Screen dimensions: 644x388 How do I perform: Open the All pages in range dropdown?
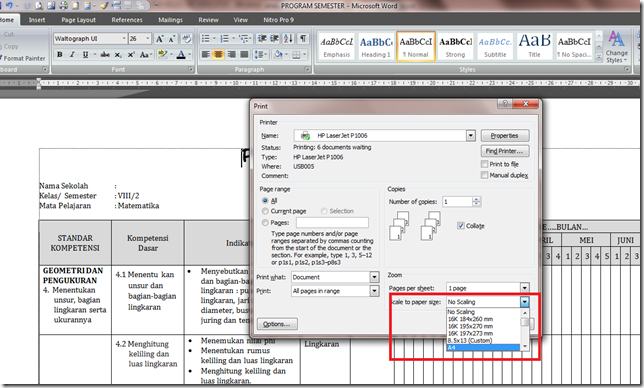(x=374, y=291)
